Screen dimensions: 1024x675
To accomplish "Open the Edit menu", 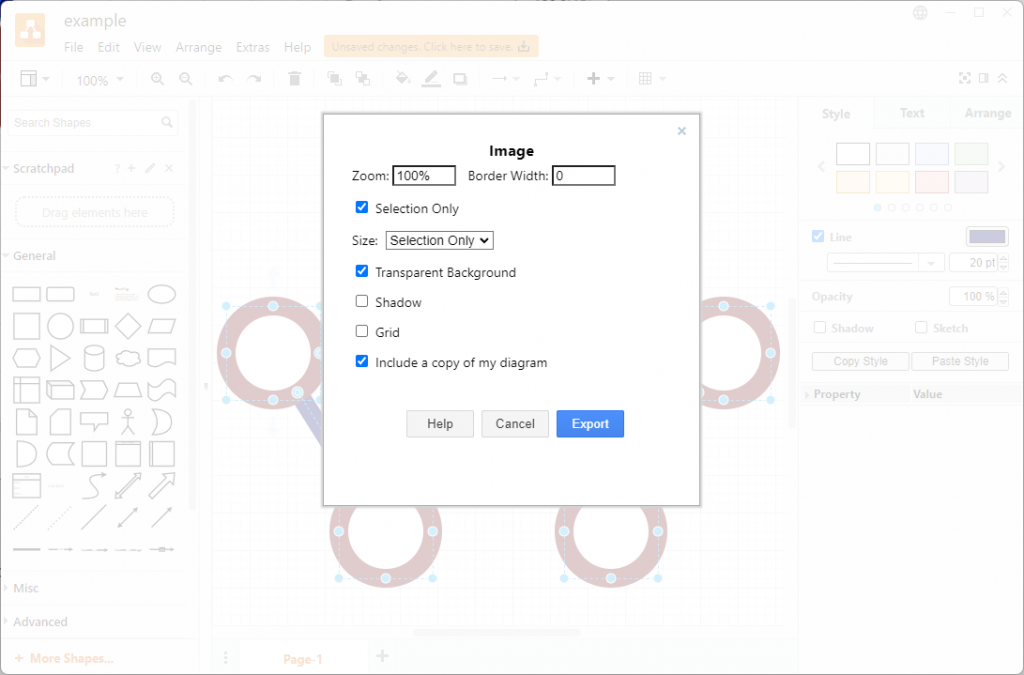I will pos(108,47).
